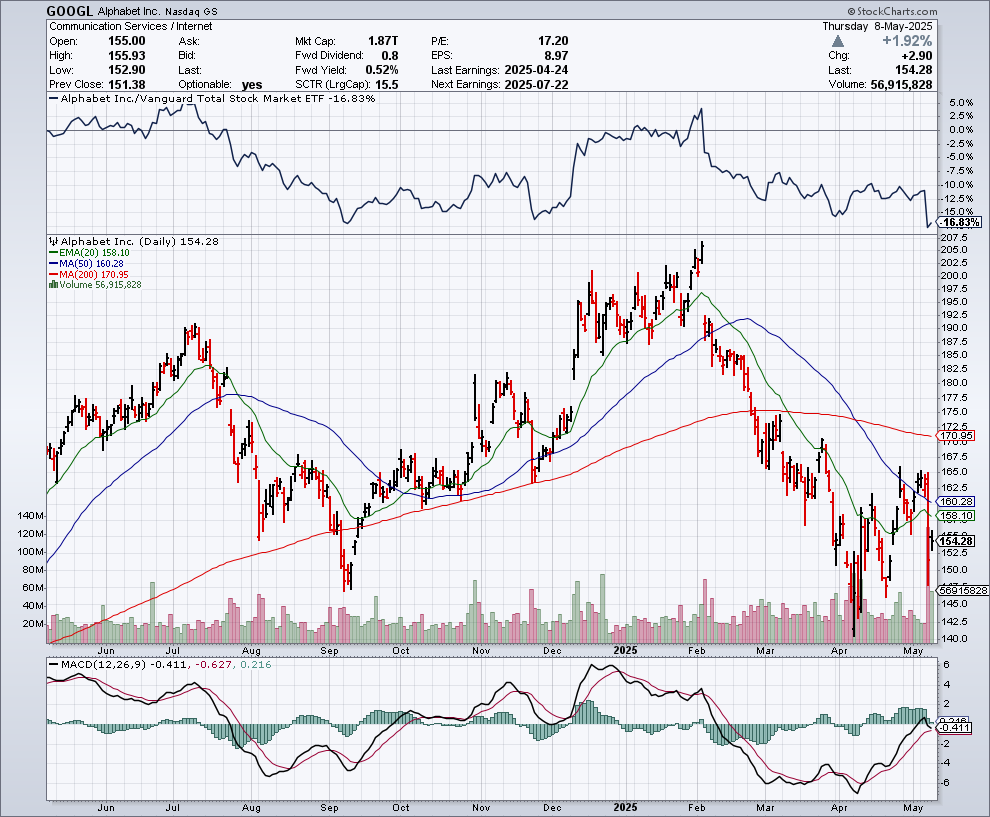Click the -16.83% relative strength axis tag

pos(960,222)
